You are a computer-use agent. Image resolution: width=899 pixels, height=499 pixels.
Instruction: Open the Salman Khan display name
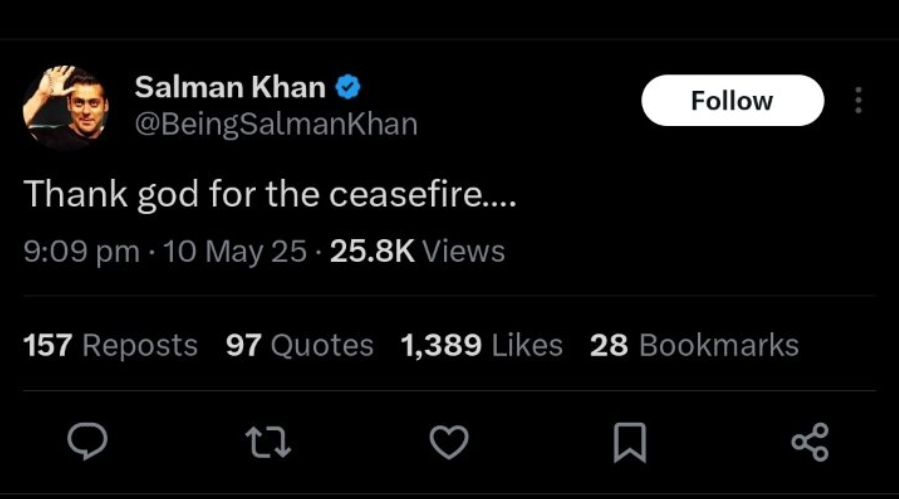tap(230, 87)
